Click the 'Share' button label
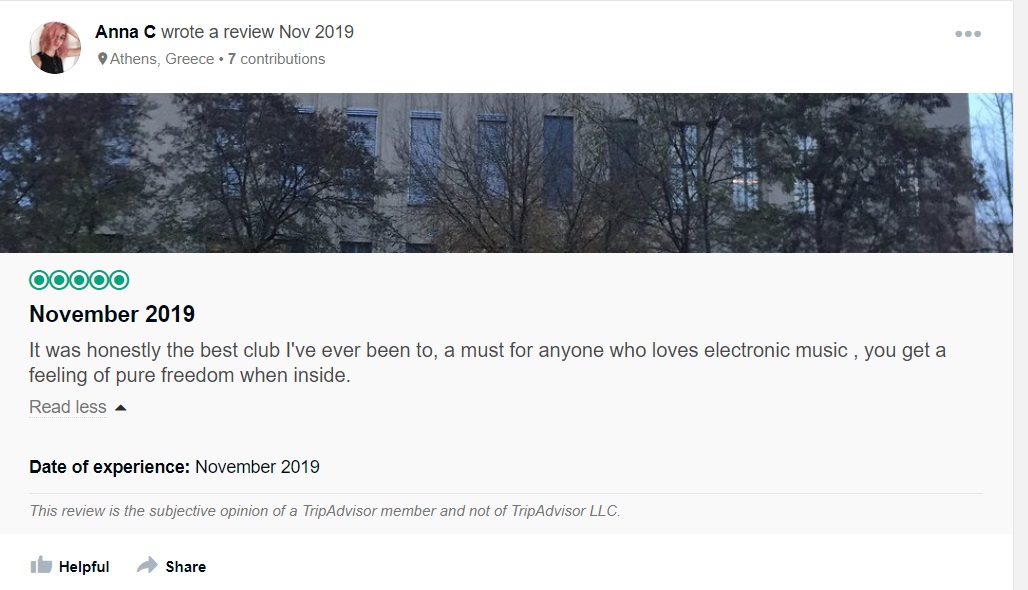Screen dimensions: 1028x590 click(185, 567)
